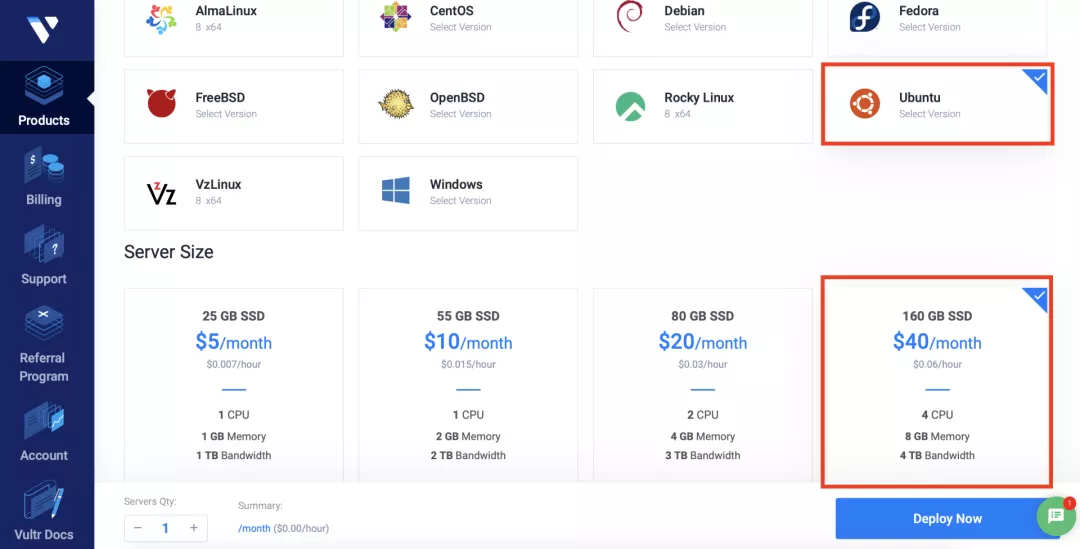Click the /month summary price link

(x=254, y=529)
